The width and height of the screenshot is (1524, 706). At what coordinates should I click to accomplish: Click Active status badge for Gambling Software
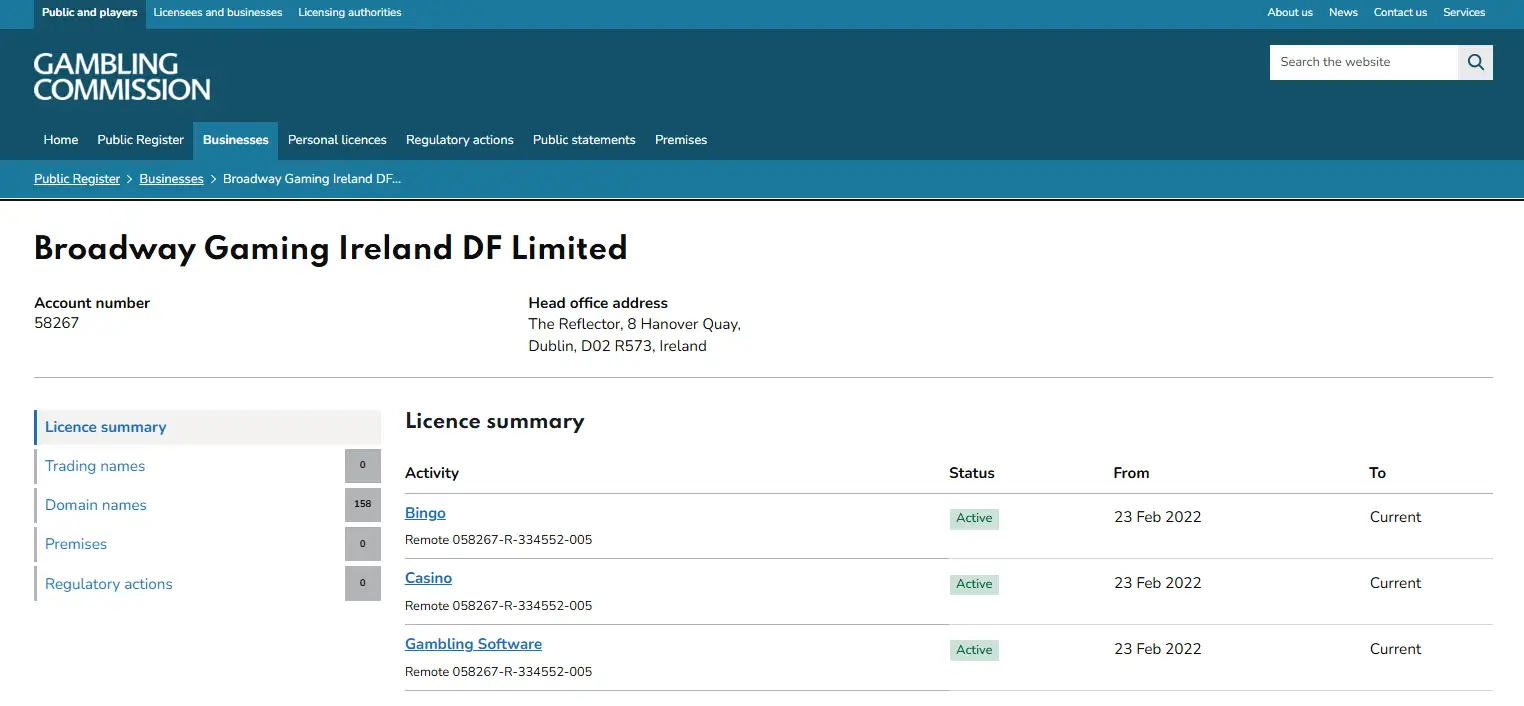pyautogui.click(x=974, y=650)
